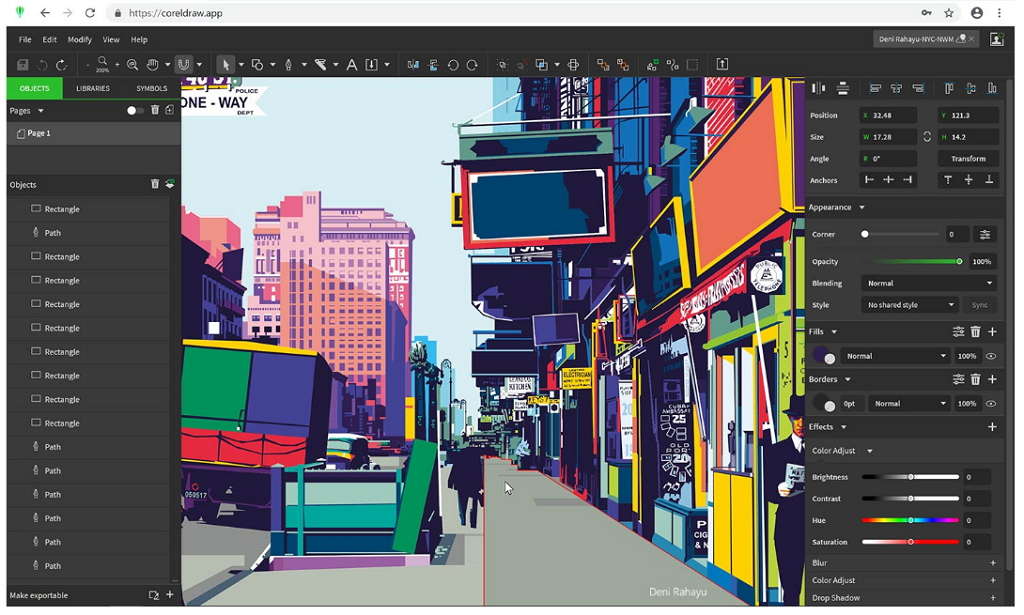The height and width of the screenshot is (615, 1024).
Task: Click the Transform button
Action: coord(968,159)
